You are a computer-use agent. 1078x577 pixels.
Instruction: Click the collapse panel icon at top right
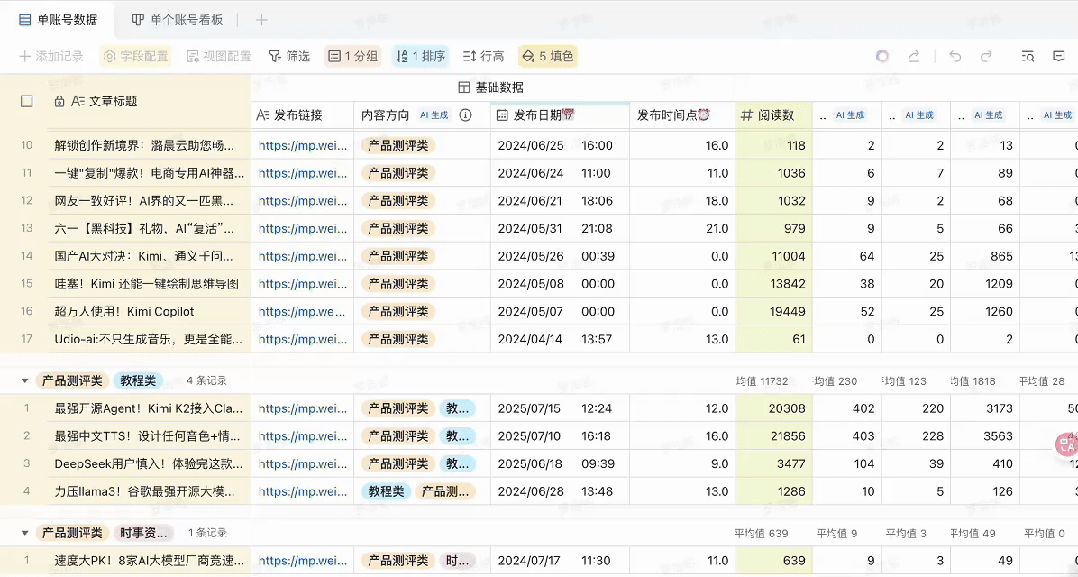1060,57
